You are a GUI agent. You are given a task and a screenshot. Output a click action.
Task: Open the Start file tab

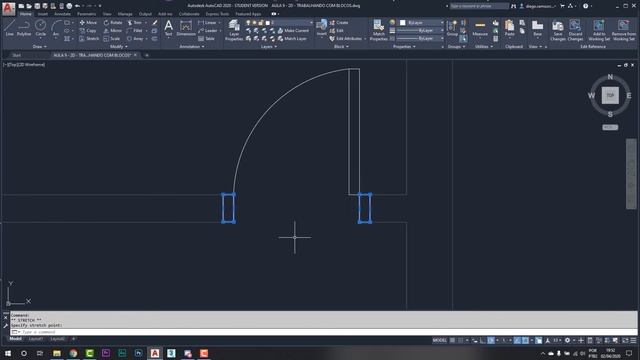click(16, 55)
